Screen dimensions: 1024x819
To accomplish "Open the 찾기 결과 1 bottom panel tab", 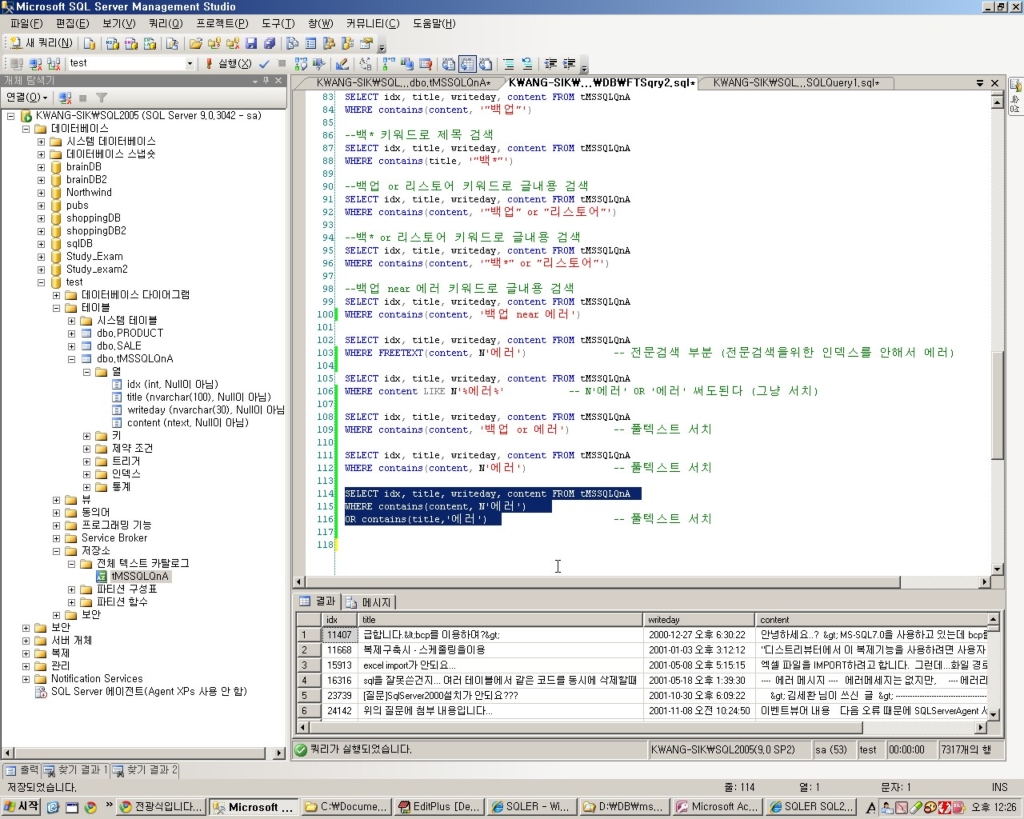I will (76, 770).
